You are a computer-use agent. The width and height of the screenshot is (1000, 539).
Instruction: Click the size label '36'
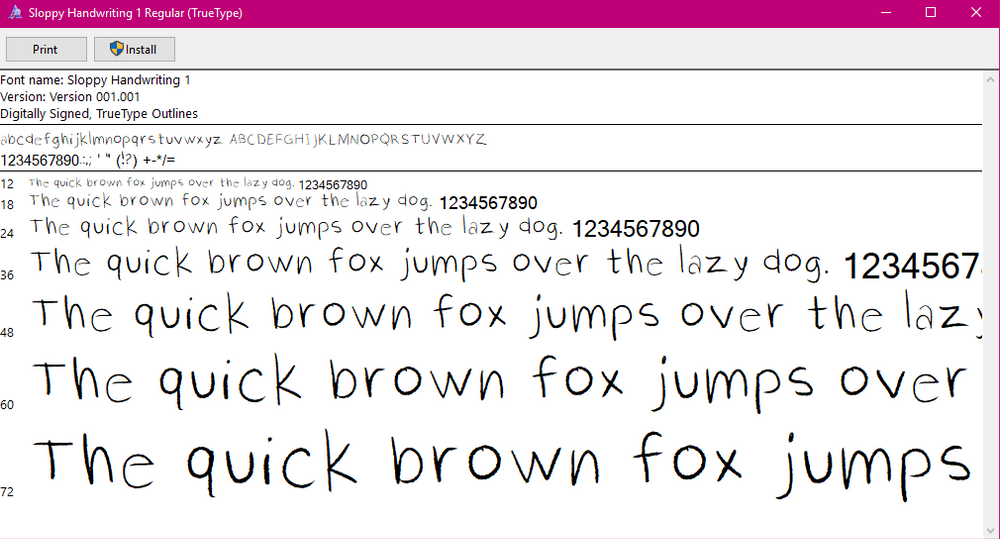(7, 275)
